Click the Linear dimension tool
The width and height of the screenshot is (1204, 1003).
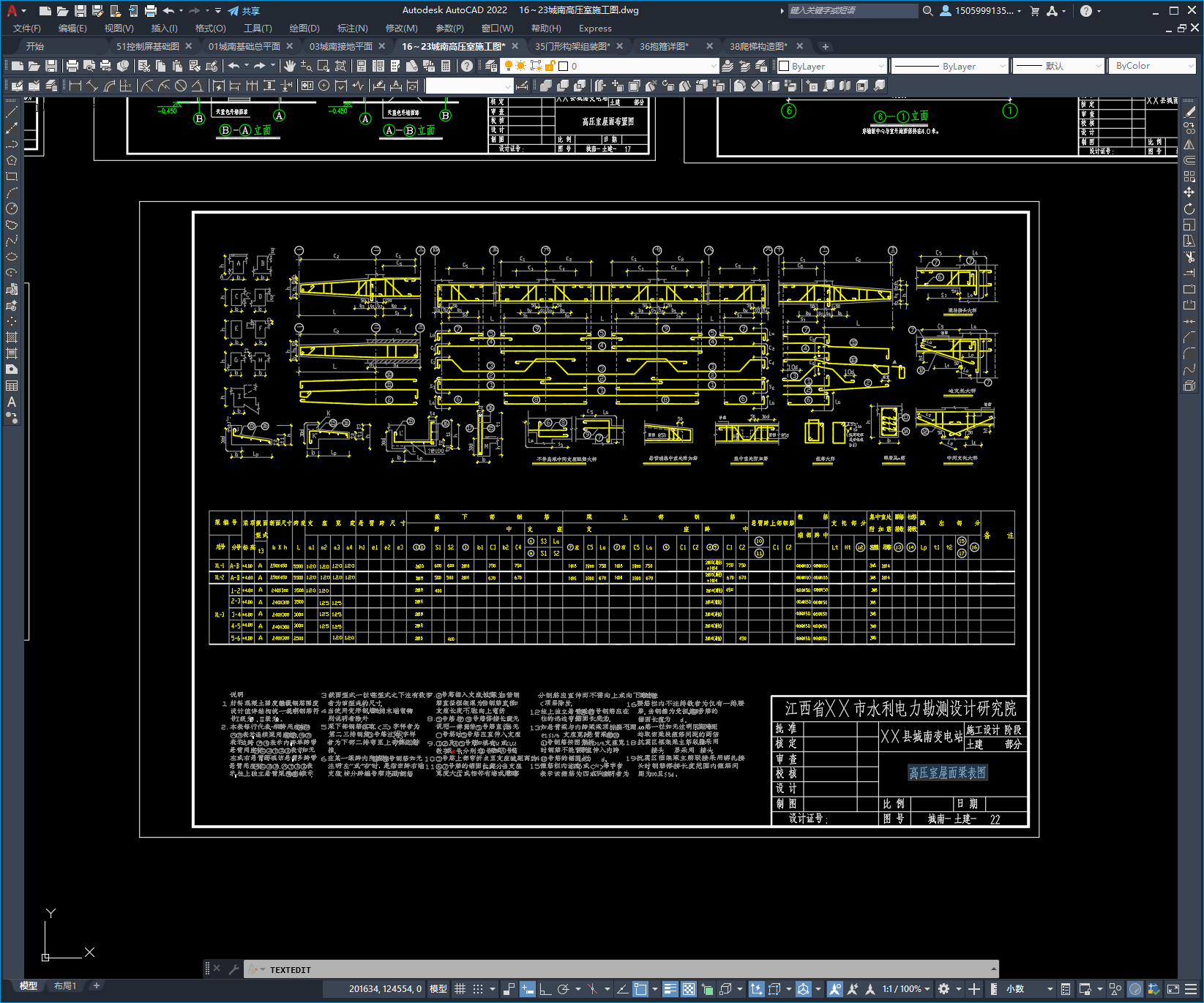tap(75, 86)
